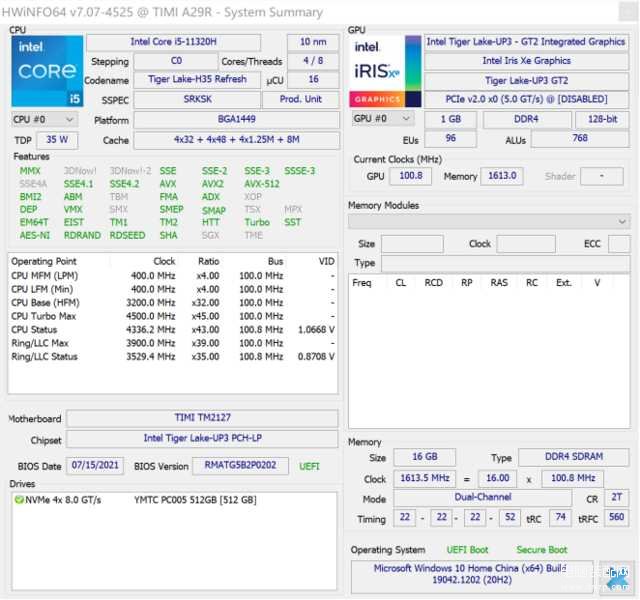Select the CPU MFM (LPM) row
Image resolution: width=640 pixels, height=600 pixels.
coord(173,276)
